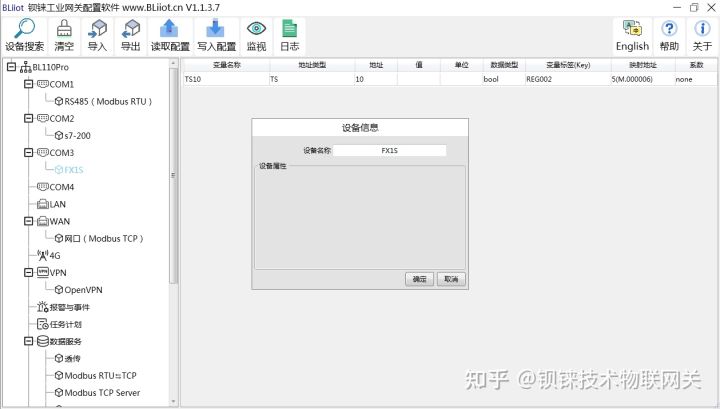
Task: Click the 数据类型 column header
Action: [x=504, y=65]
